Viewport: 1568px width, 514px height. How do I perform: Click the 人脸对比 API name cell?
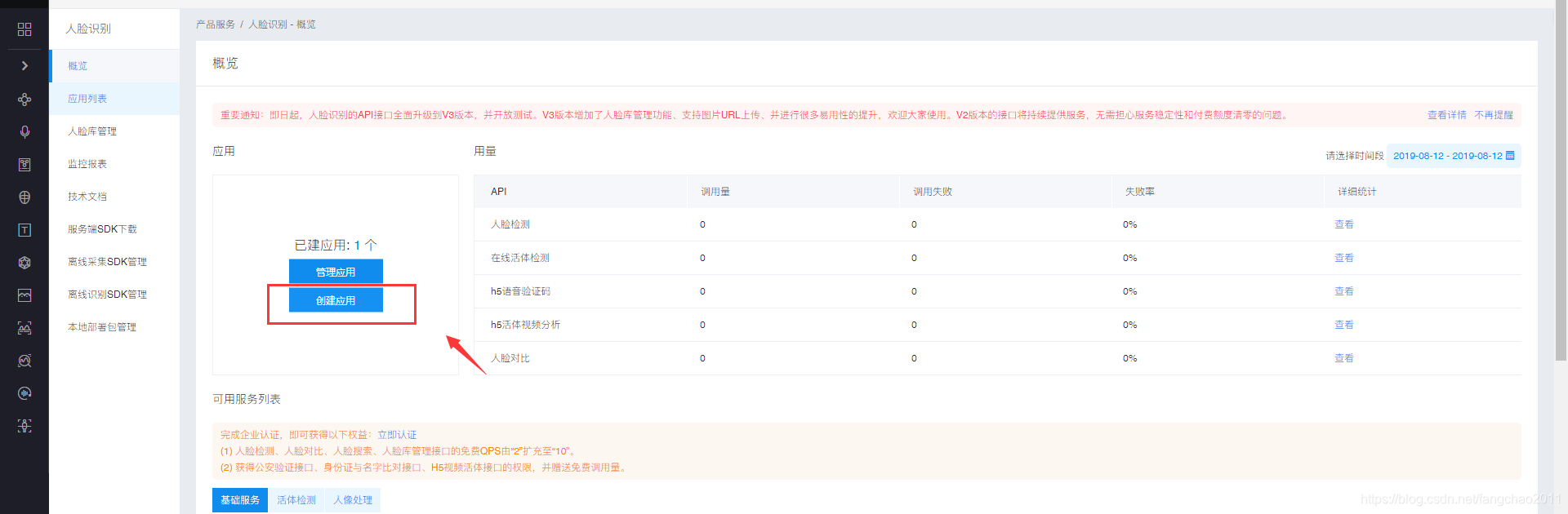click(x=510, y=358)
